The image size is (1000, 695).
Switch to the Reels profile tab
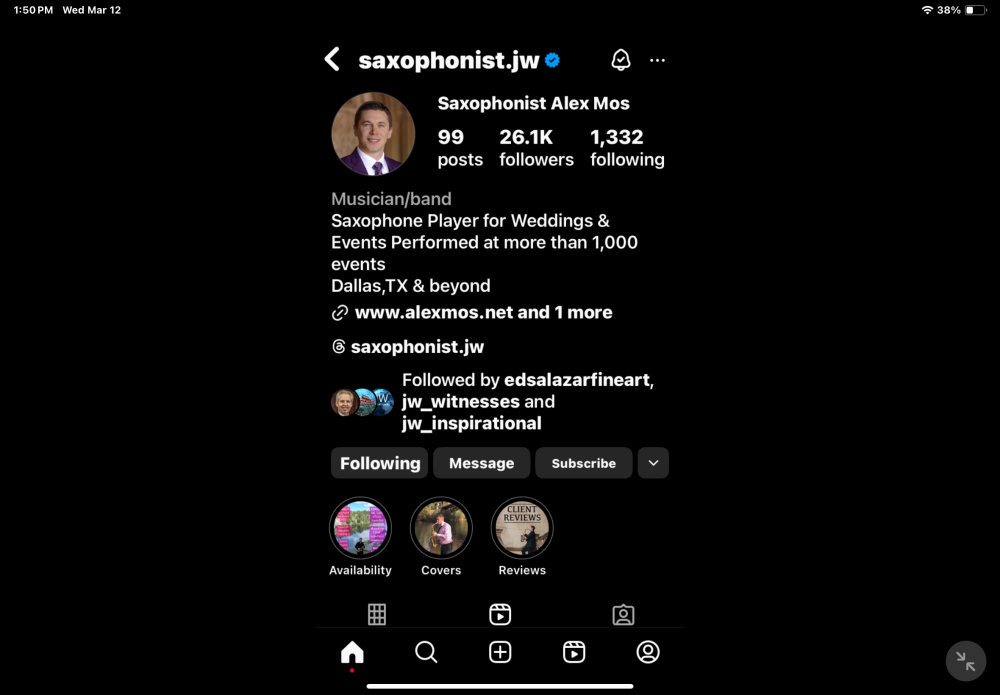pos(500,615)
